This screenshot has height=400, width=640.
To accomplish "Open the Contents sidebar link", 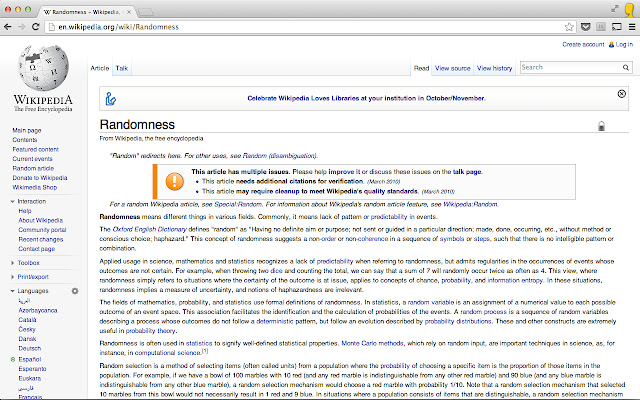I will point(24,140).
